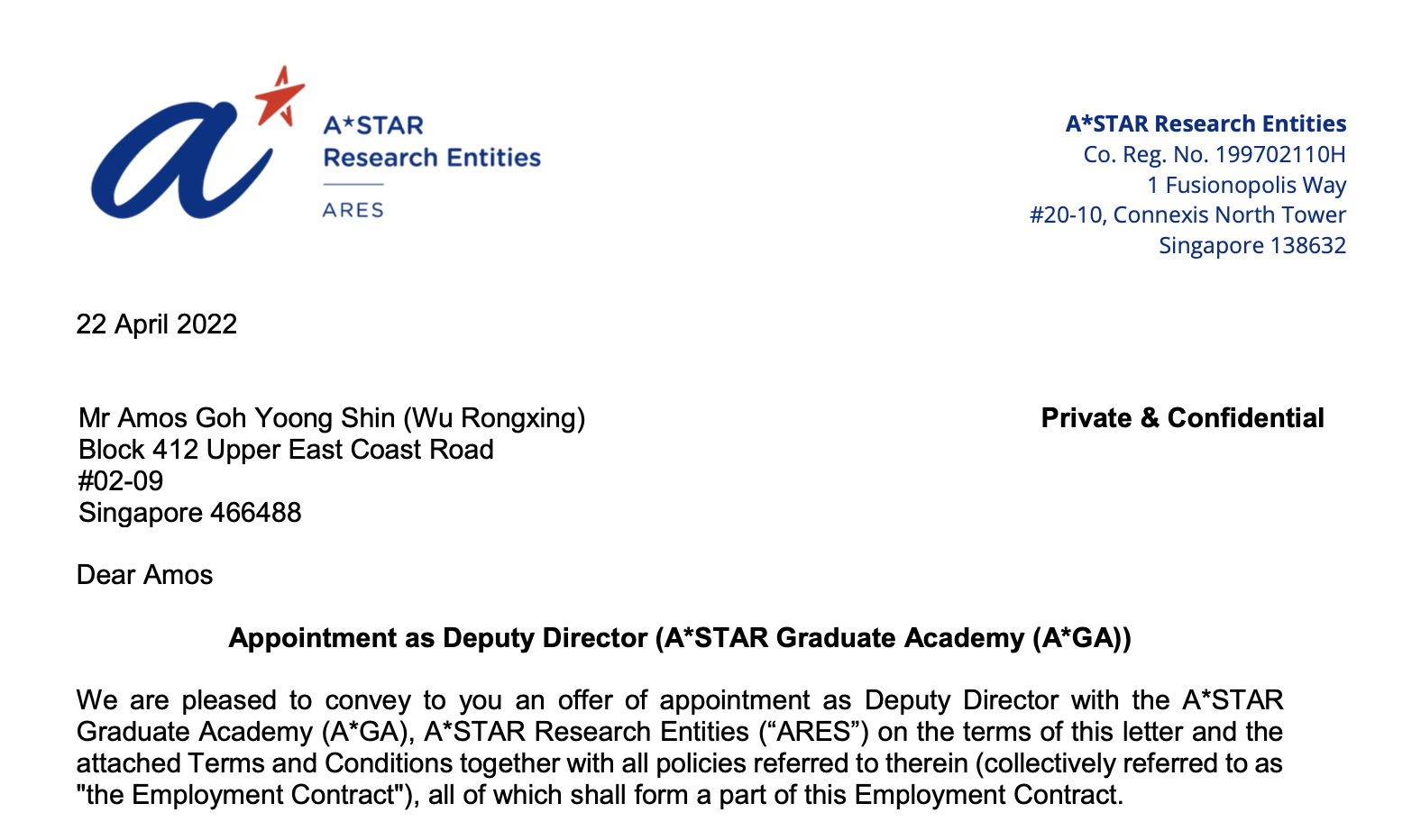Screen dimensions: 1421x840
Task: Click the 'Singapore 138632' postal line
Action: click(1252, 245)
